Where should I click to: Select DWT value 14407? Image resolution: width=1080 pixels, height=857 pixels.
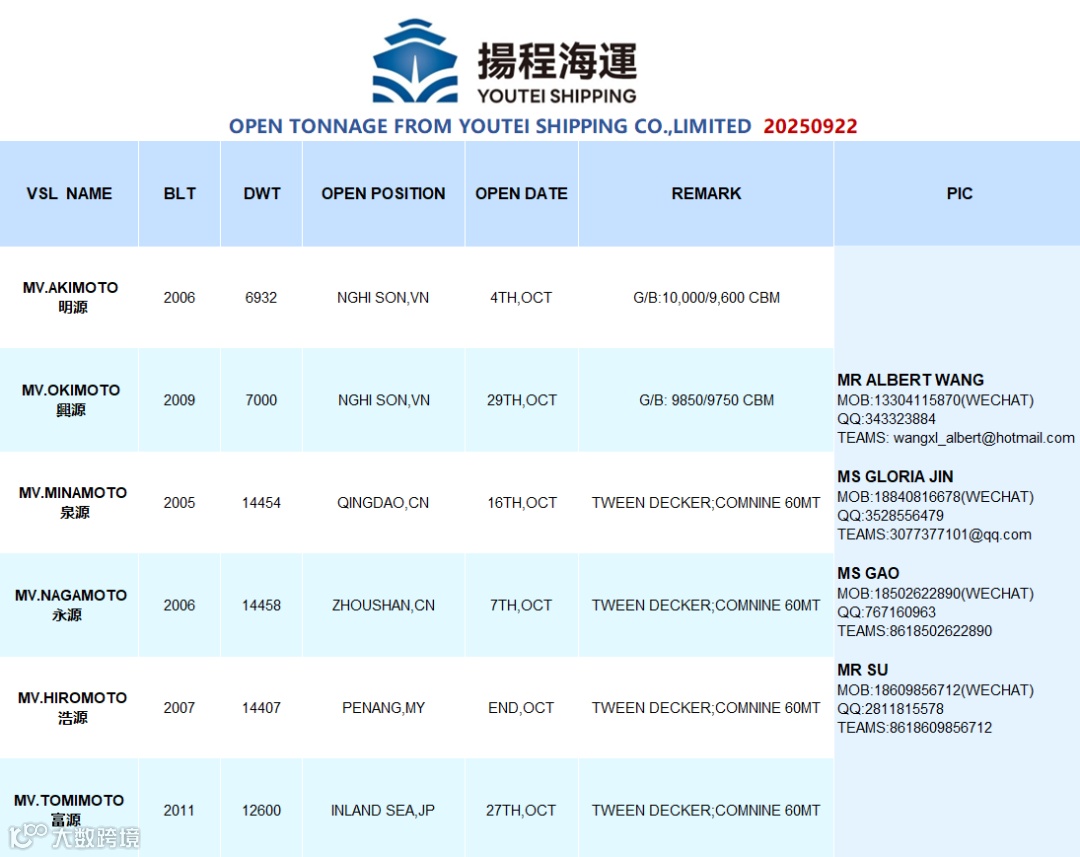(261, 708)
